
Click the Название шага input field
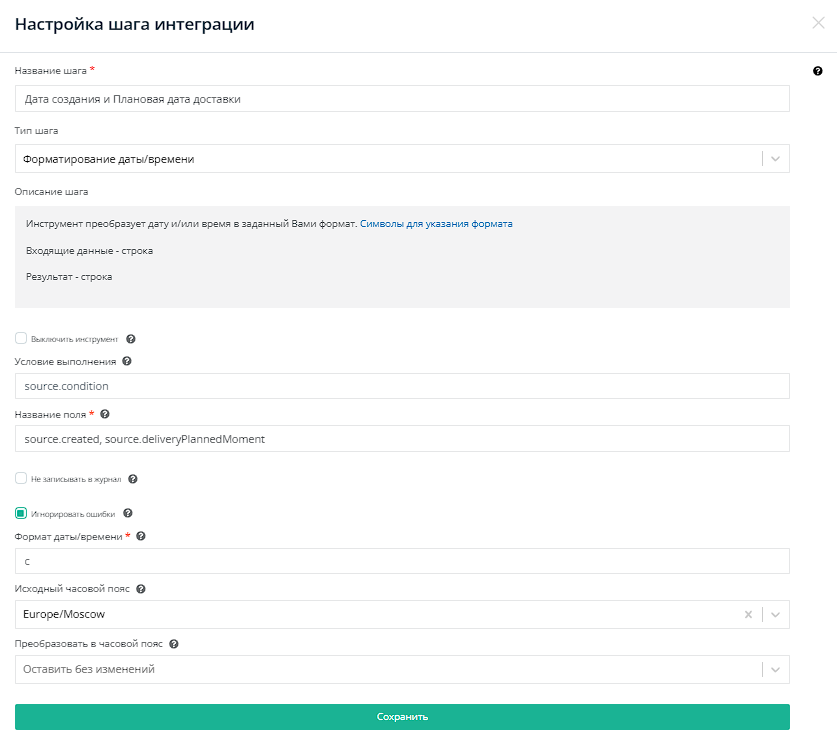[402, 98]
